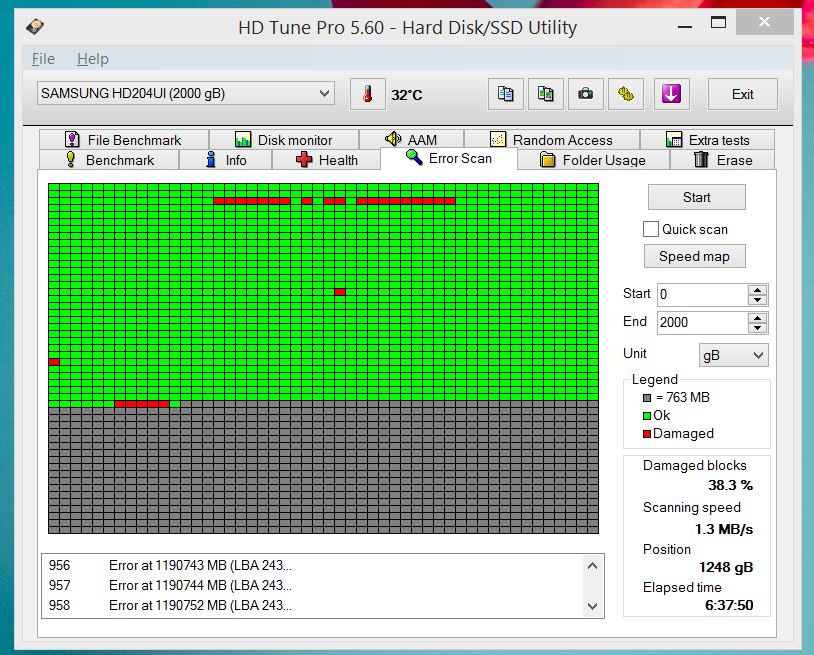
Task: Click the HD Tune app icon in title bar
Action: click(x=35, y=26)
